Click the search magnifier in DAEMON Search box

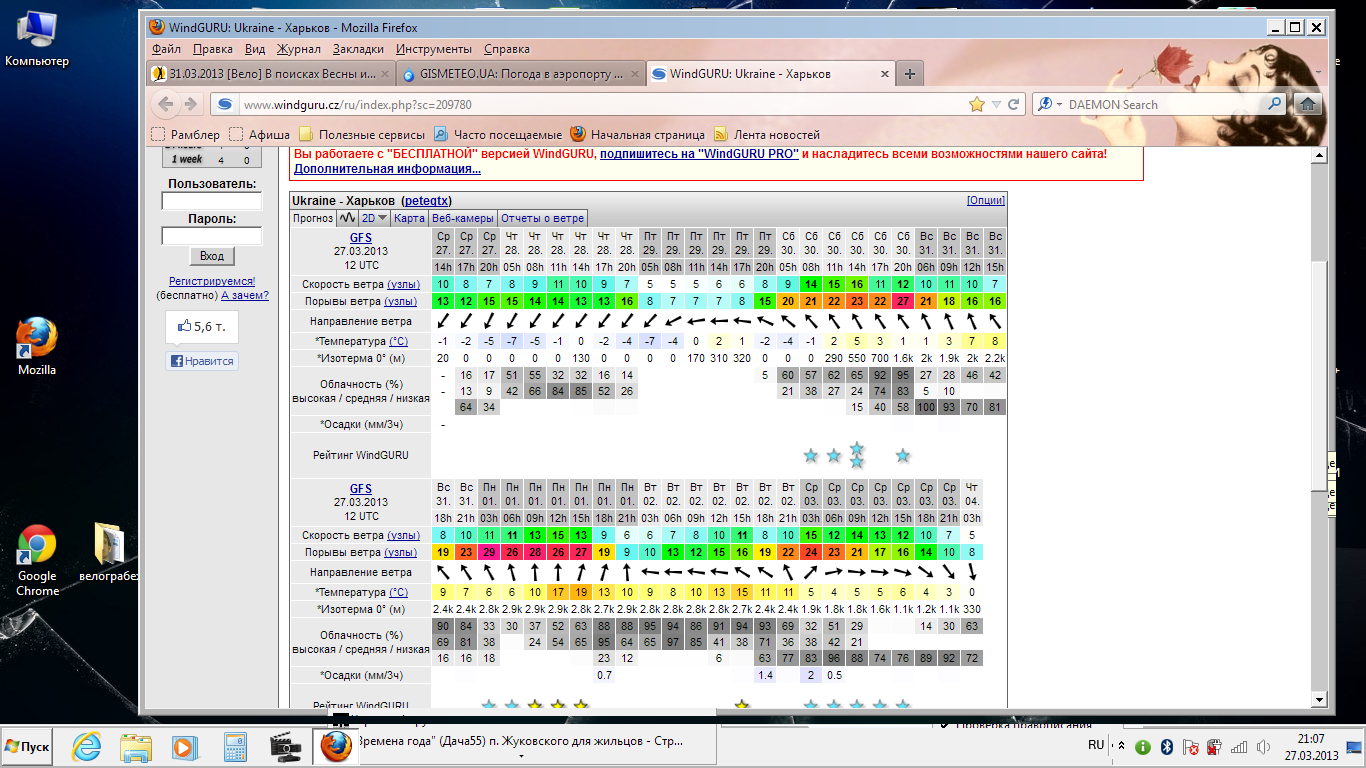point(1275,104)
